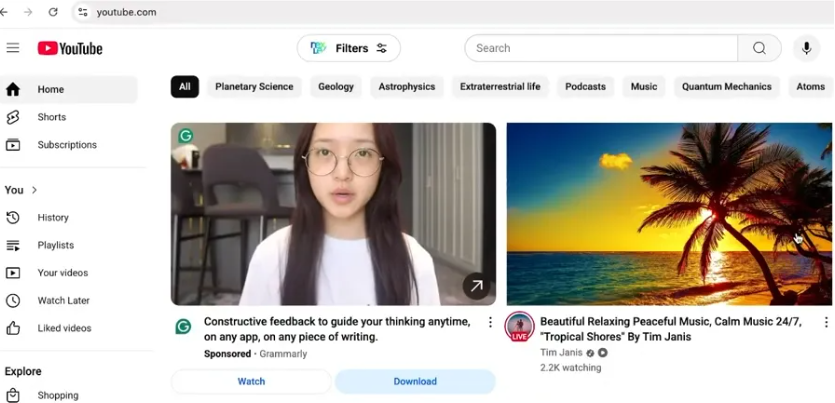Screen dimensions: 835x403
Task: Open the Home sidebar link
Action: click(x=69, y=89)
